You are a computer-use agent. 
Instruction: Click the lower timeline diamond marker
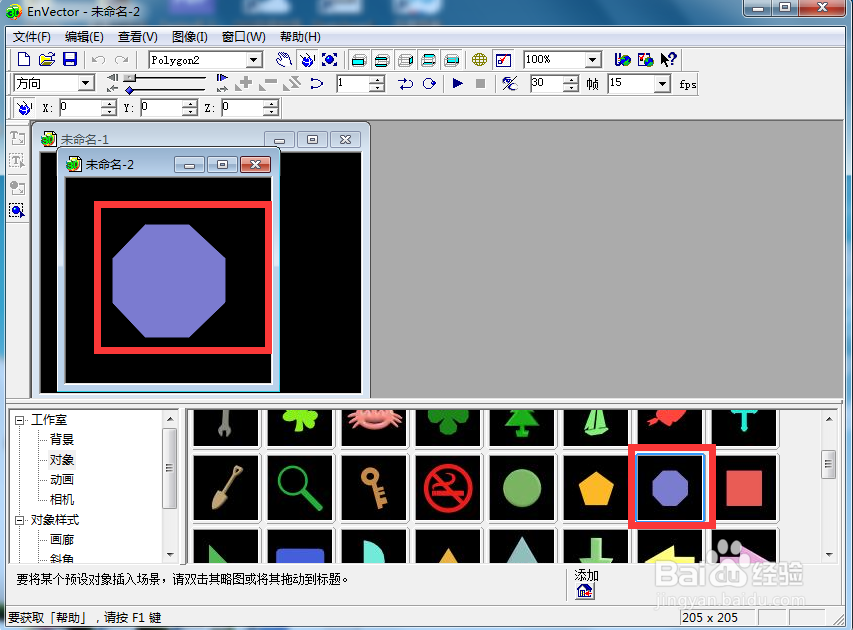129,90
